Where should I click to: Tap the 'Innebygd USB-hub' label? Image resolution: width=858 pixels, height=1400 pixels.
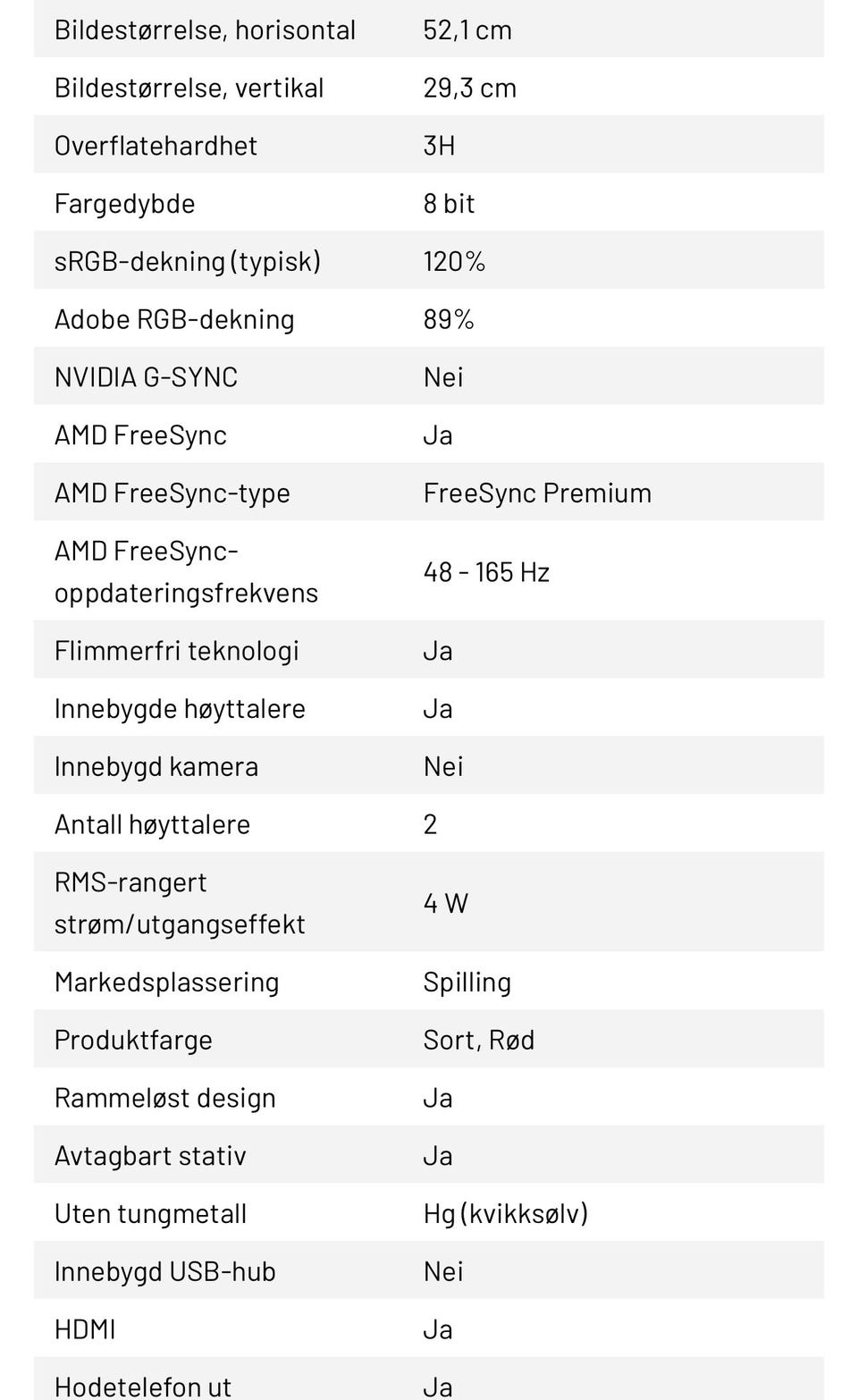point(164,1271)
